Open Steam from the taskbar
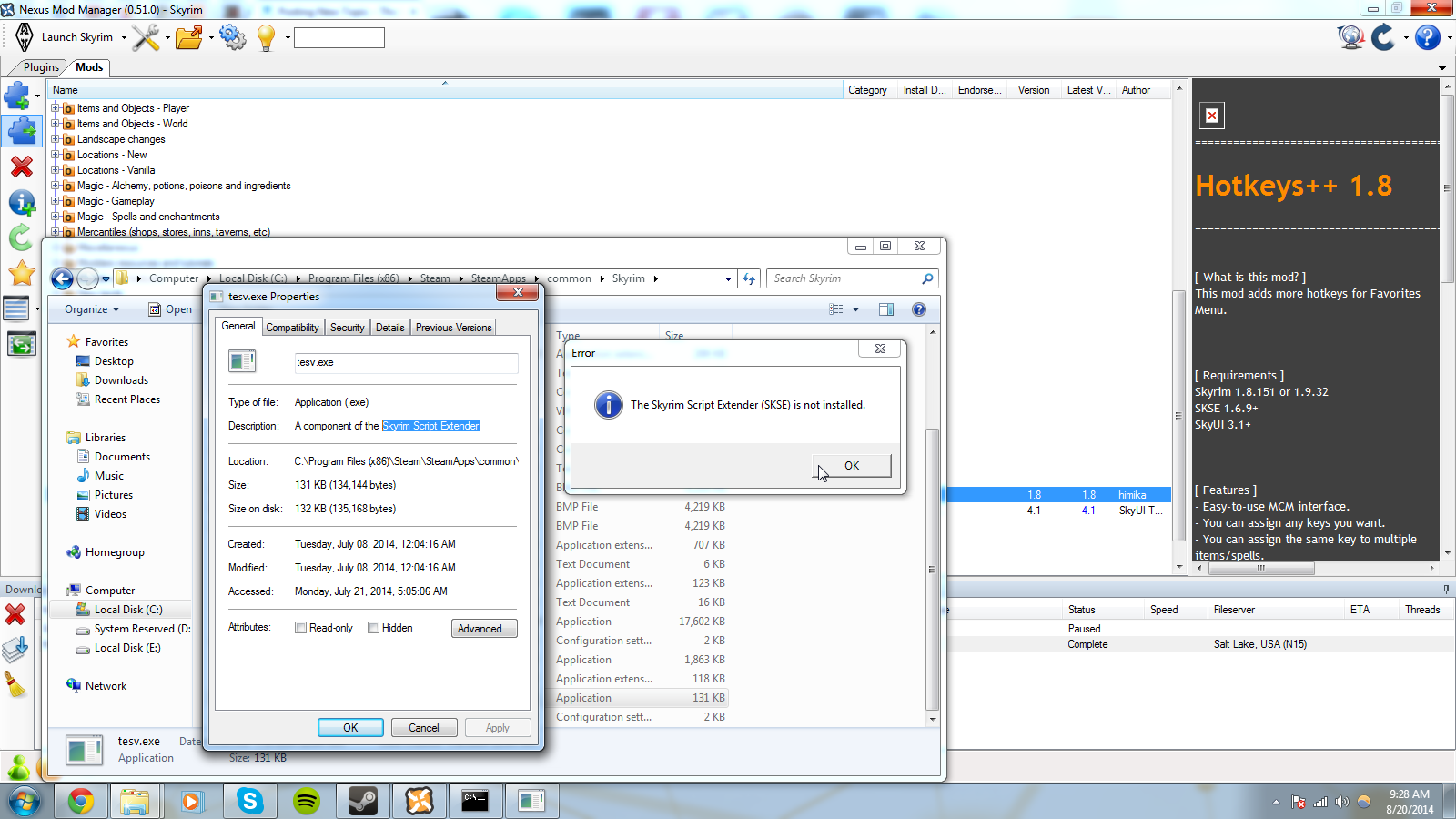1456x819 pixels. (x=363, y=801)
